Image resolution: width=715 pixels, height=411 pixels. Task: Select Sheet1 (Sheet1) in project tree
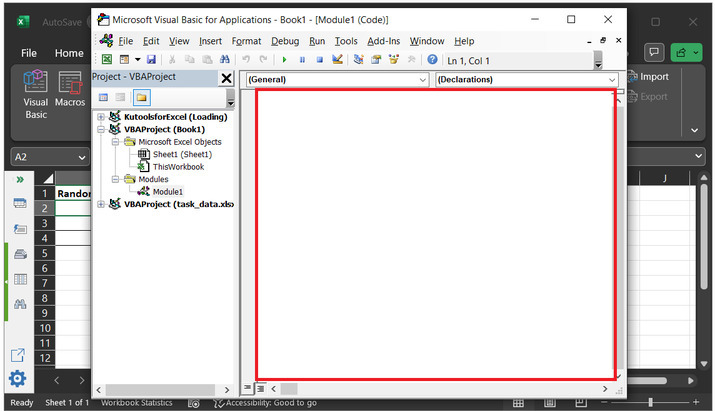[182, 154]
